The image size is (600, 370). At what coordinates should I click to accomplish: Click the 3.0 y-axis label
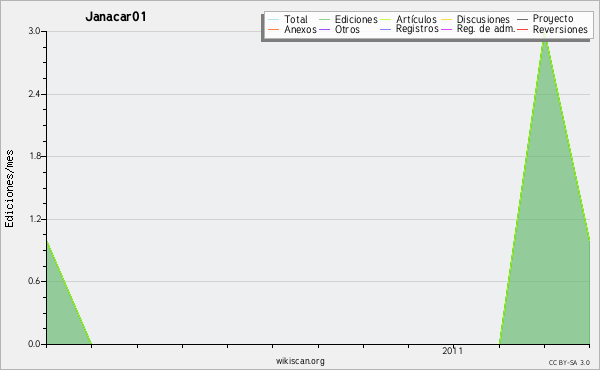(x=34, y=31)
